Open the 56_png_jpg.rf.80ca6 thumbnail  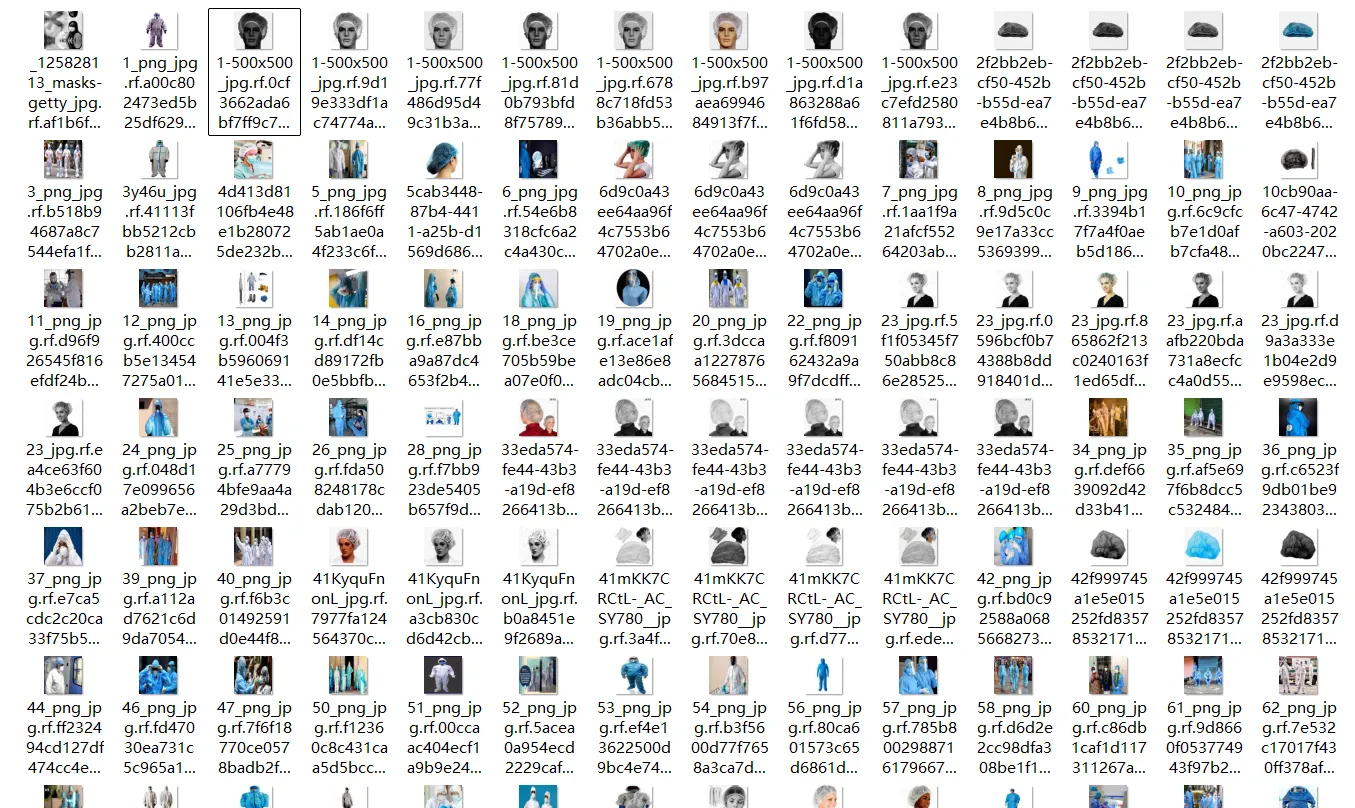(825, 676)
